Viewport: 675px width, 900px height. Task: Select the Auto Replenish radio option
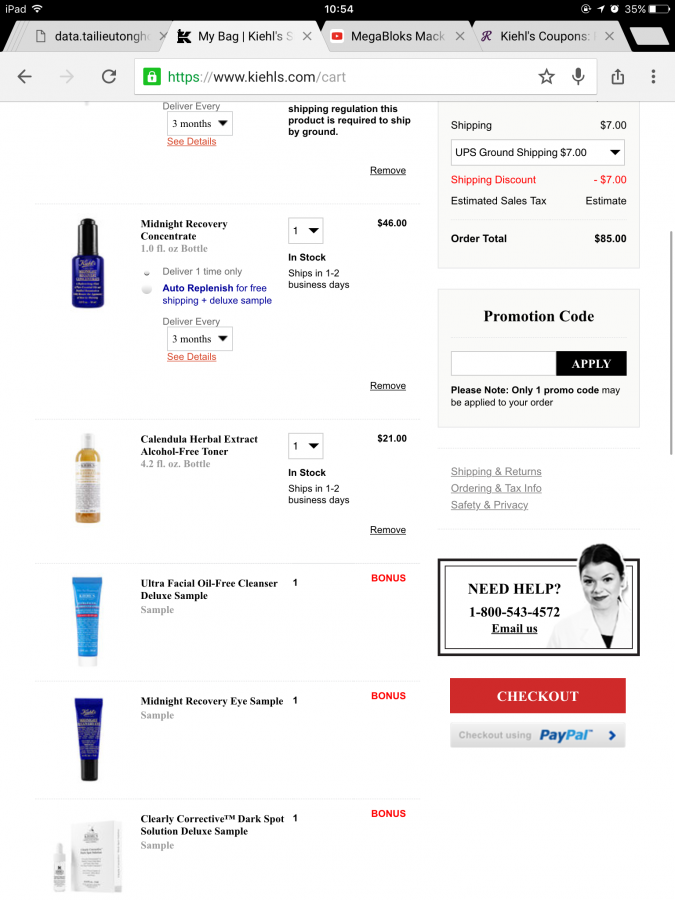(x=147, y=289)
